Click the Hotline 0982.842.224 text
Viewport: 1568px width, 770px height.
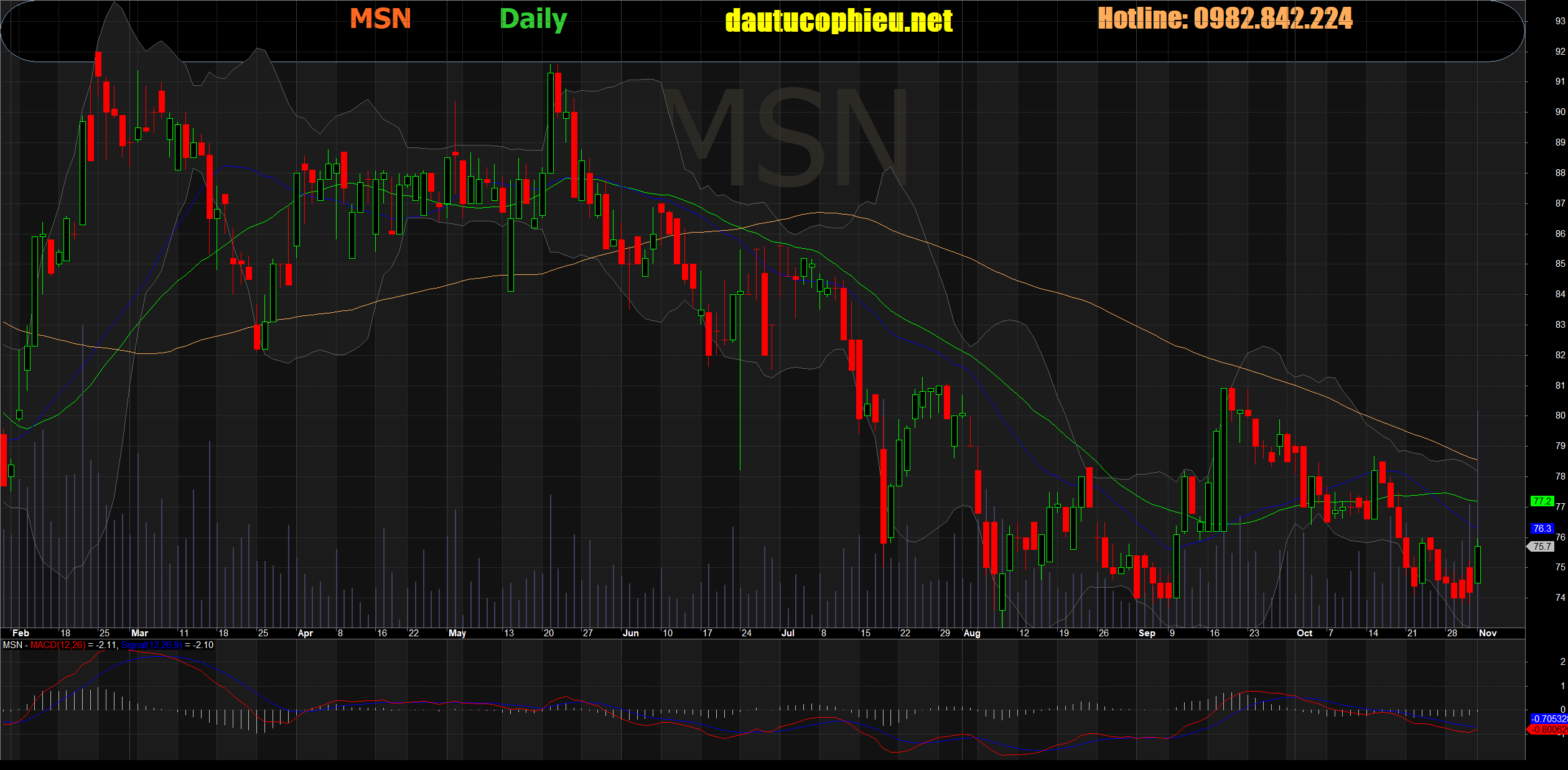(x=1225, y=19)
